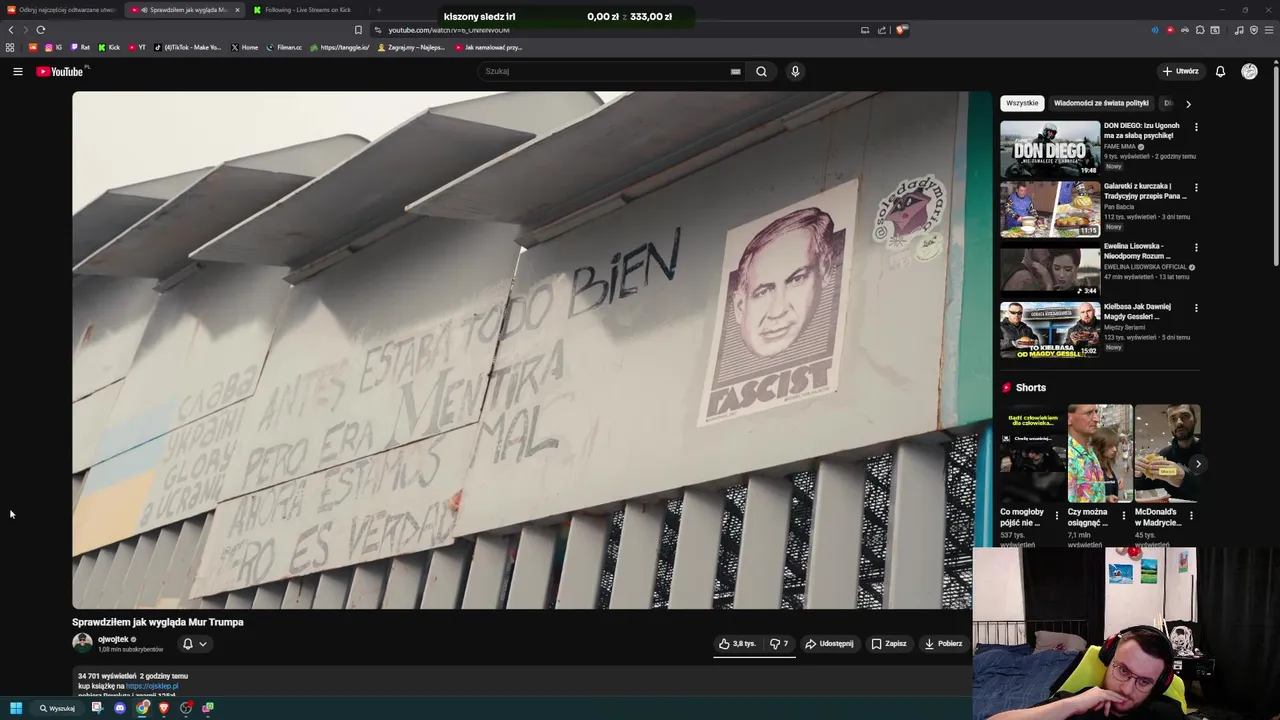The height and width of the screenshot is (720, 1280).
Task: Open the account avatar menu
Action: pos(1249,71)
